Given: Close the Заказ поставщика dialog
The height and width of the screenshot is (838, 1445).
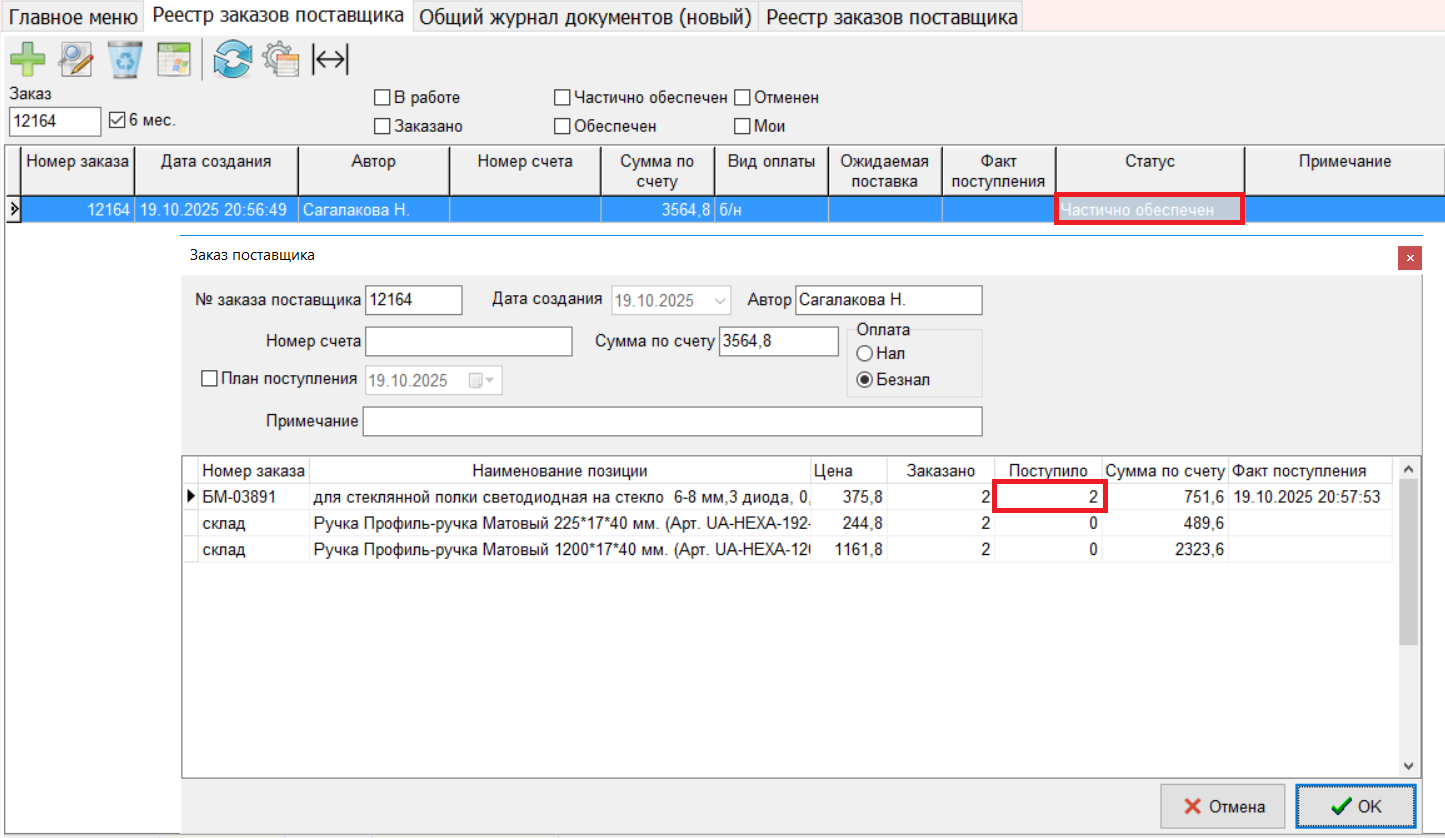Looking at the screenshot, I should pyautogui.click(x=1409, y=258).
